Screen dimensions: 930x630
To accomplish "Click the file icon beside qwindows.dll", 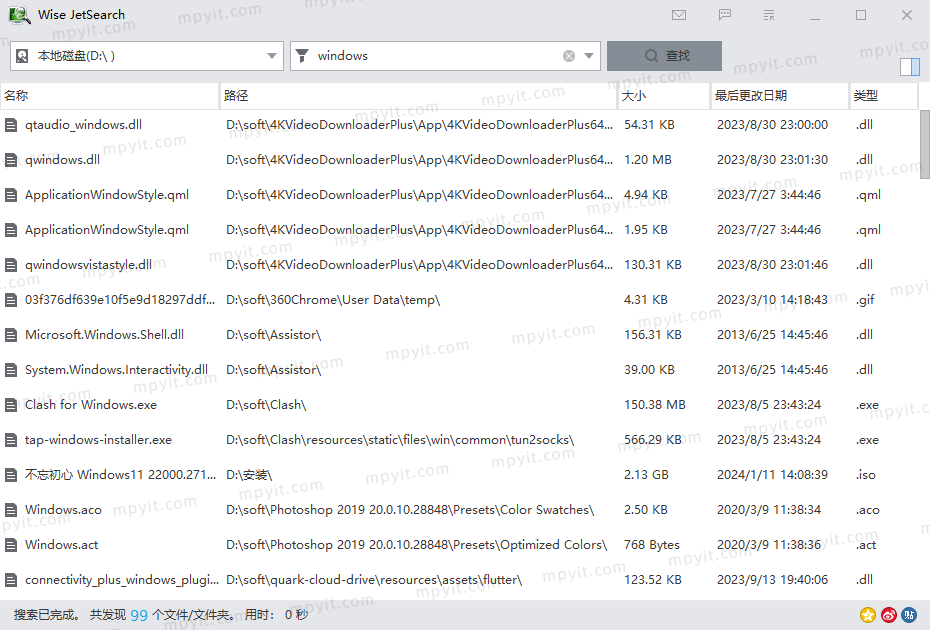I will (x=11, y=160).
